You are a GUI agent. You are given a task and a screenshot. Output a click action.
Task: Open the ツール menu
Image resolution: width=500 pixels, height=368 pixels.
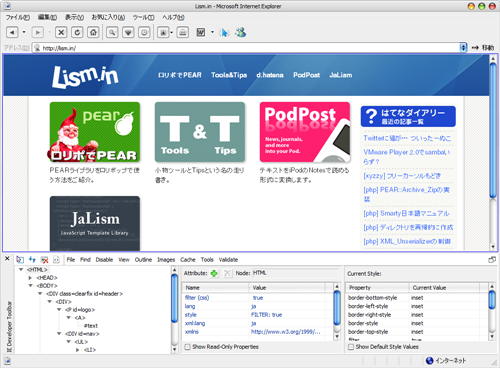pos(143,17)
